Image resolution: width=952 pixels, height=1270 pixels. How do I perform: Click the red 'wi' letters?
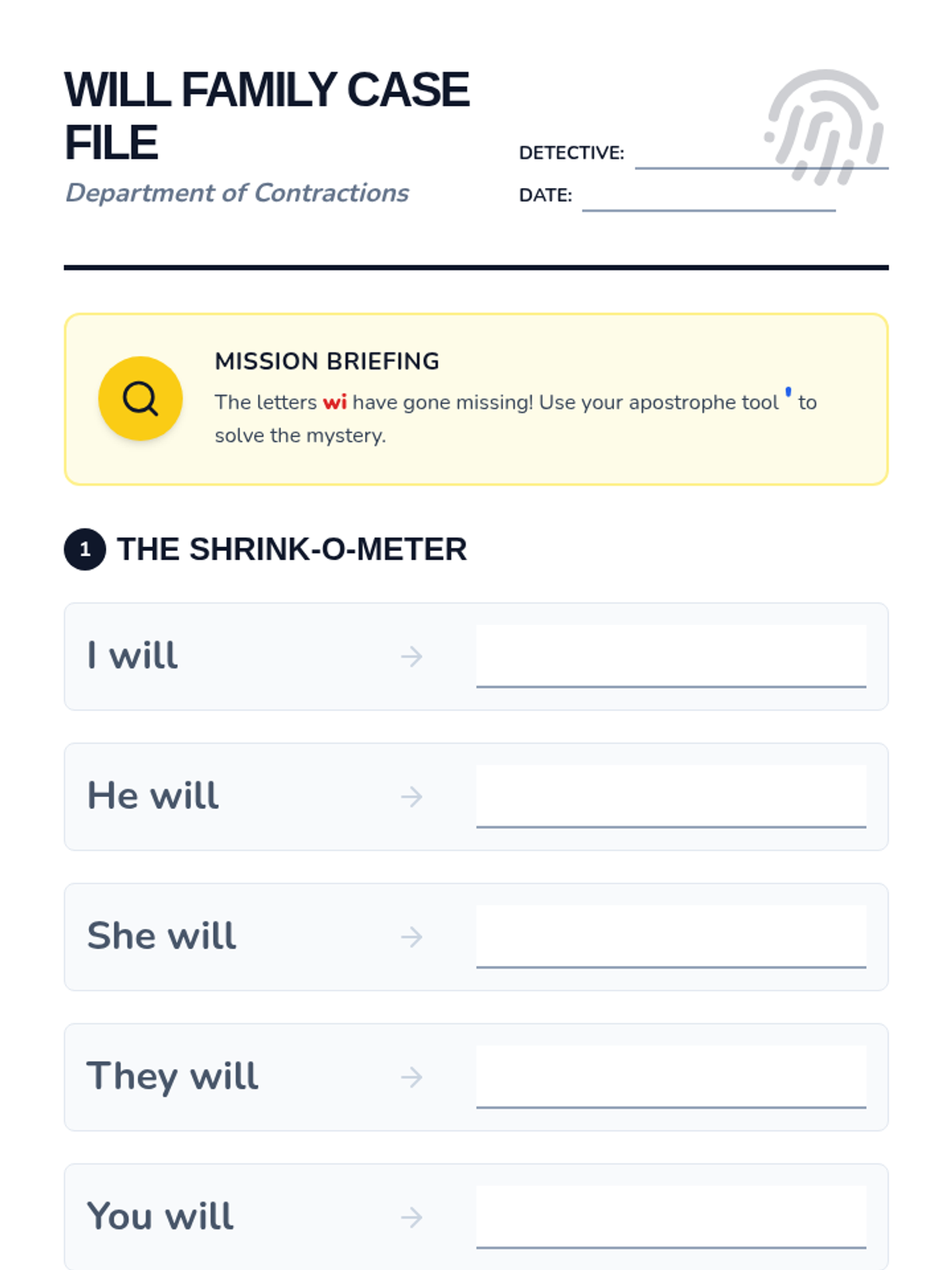[x=335, y=402]
